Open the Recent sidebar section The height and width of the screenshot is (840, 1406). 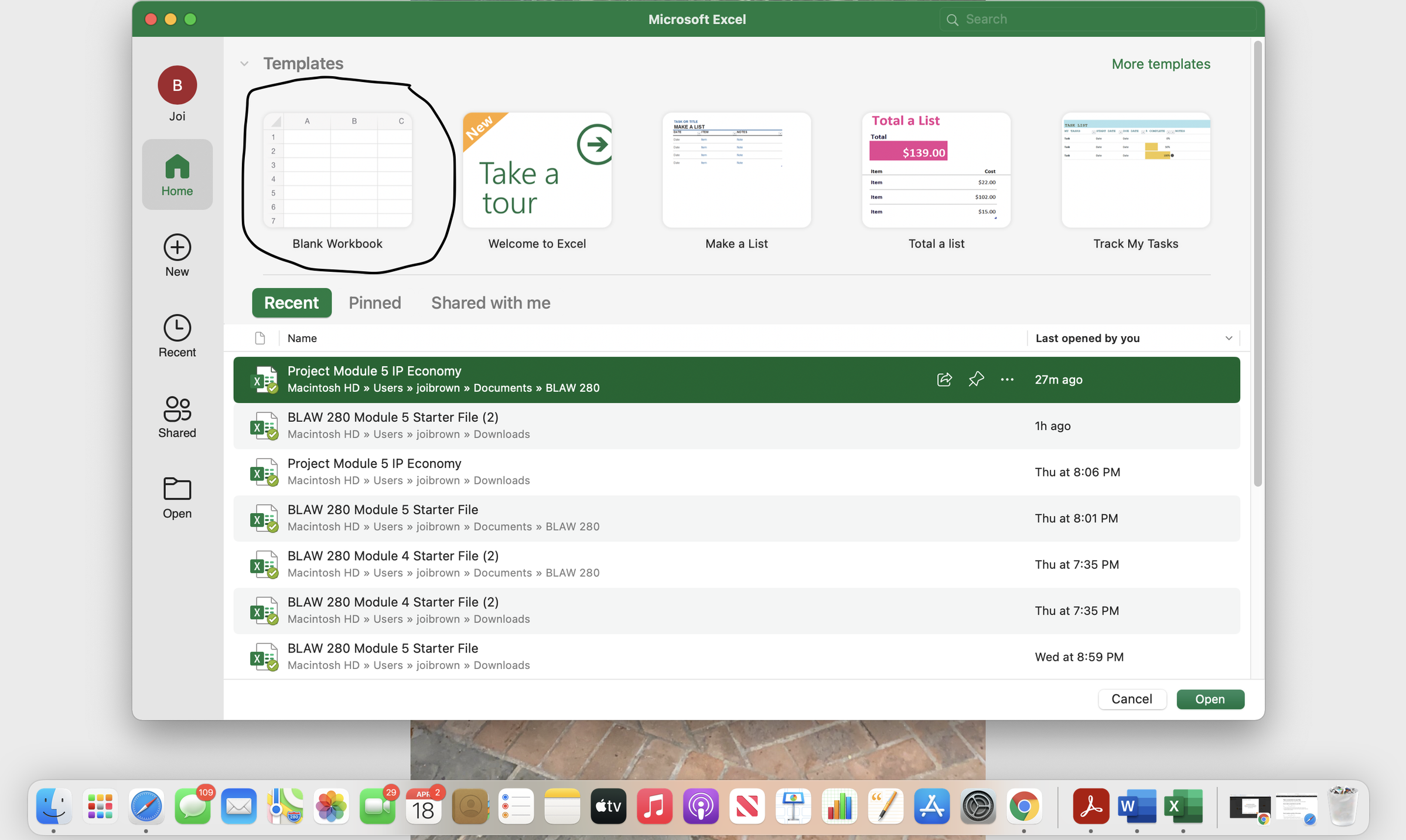pos(177,336)
